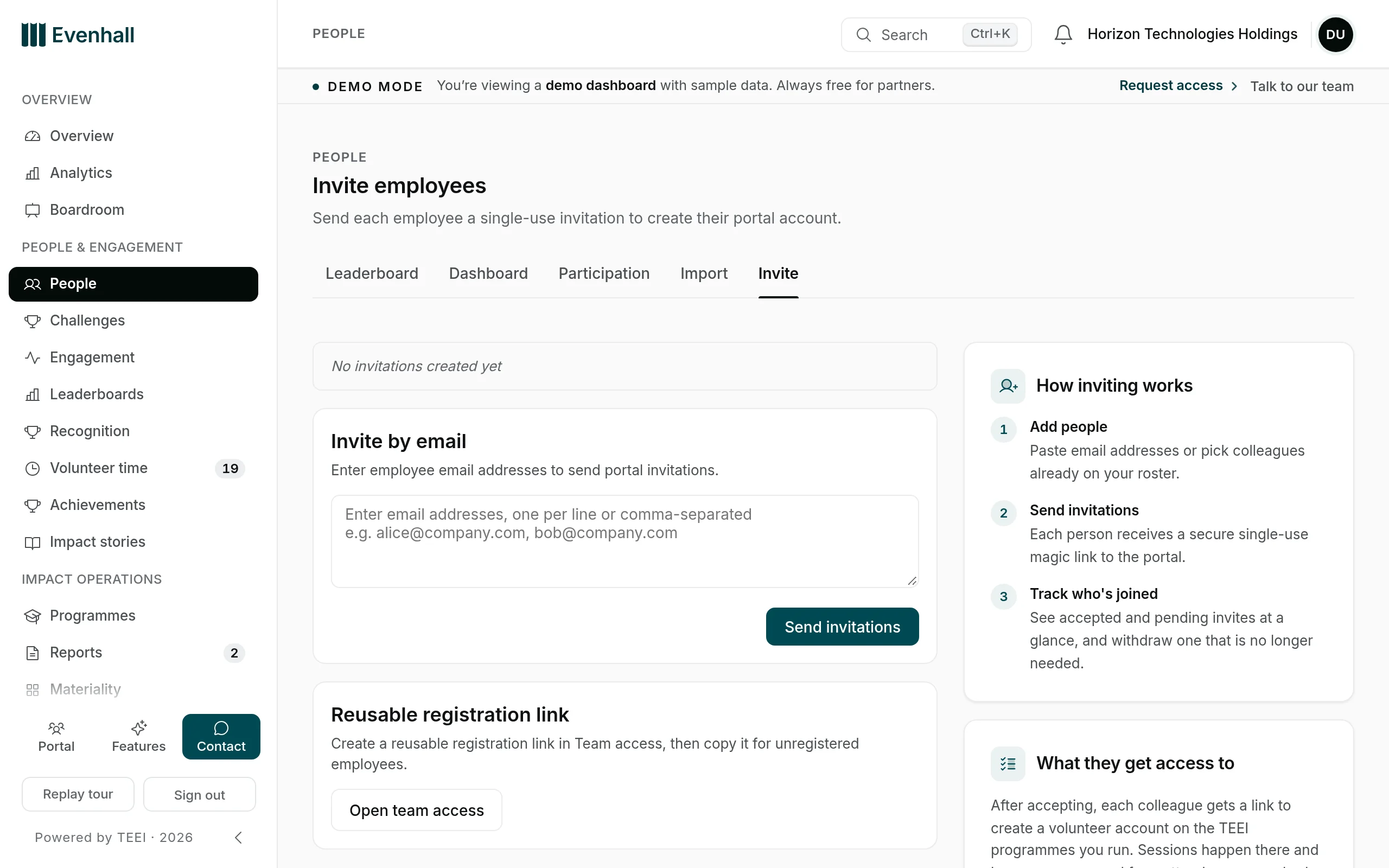
Task: Open Volunteer time with 19 badge
Action: [x=133, y=468]
